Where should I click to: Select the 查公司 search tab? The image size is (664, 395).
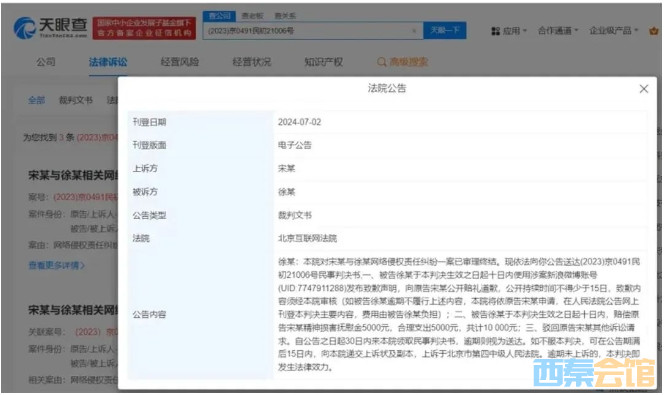pos(219,16)
